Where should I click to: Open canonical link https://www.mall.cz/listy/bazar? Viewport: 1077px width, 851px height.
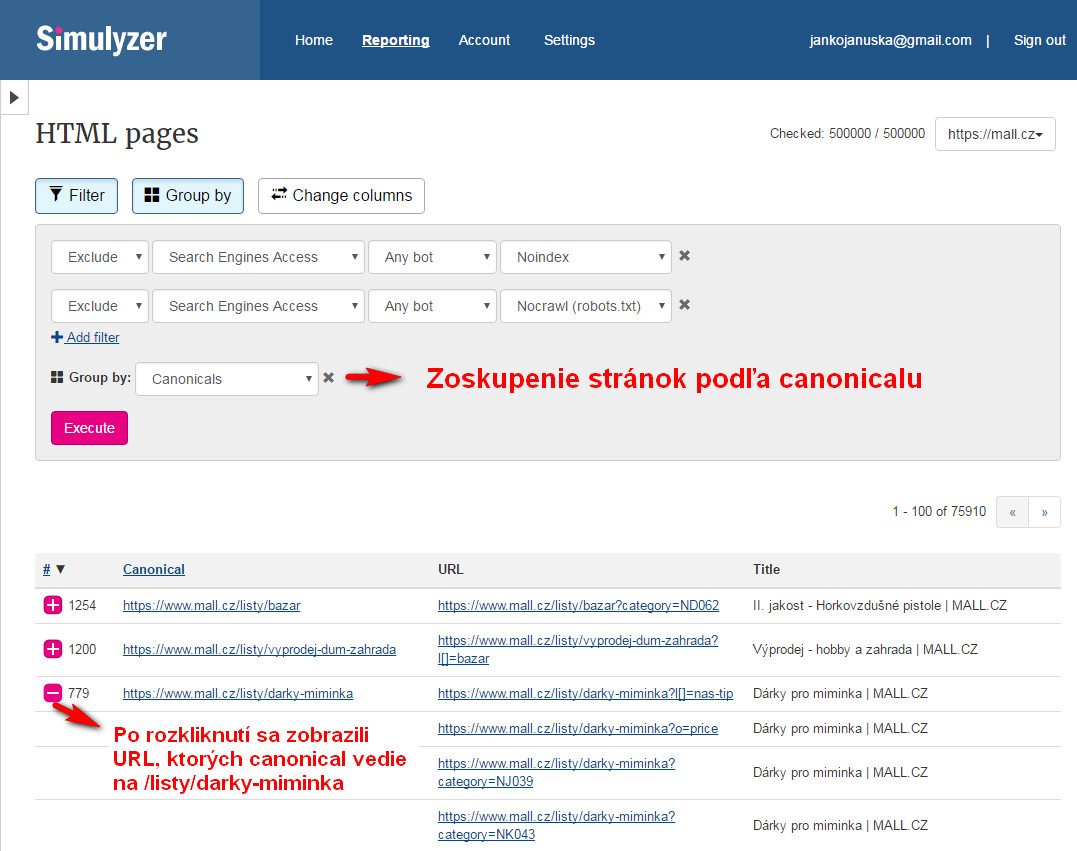pos(212,606)
